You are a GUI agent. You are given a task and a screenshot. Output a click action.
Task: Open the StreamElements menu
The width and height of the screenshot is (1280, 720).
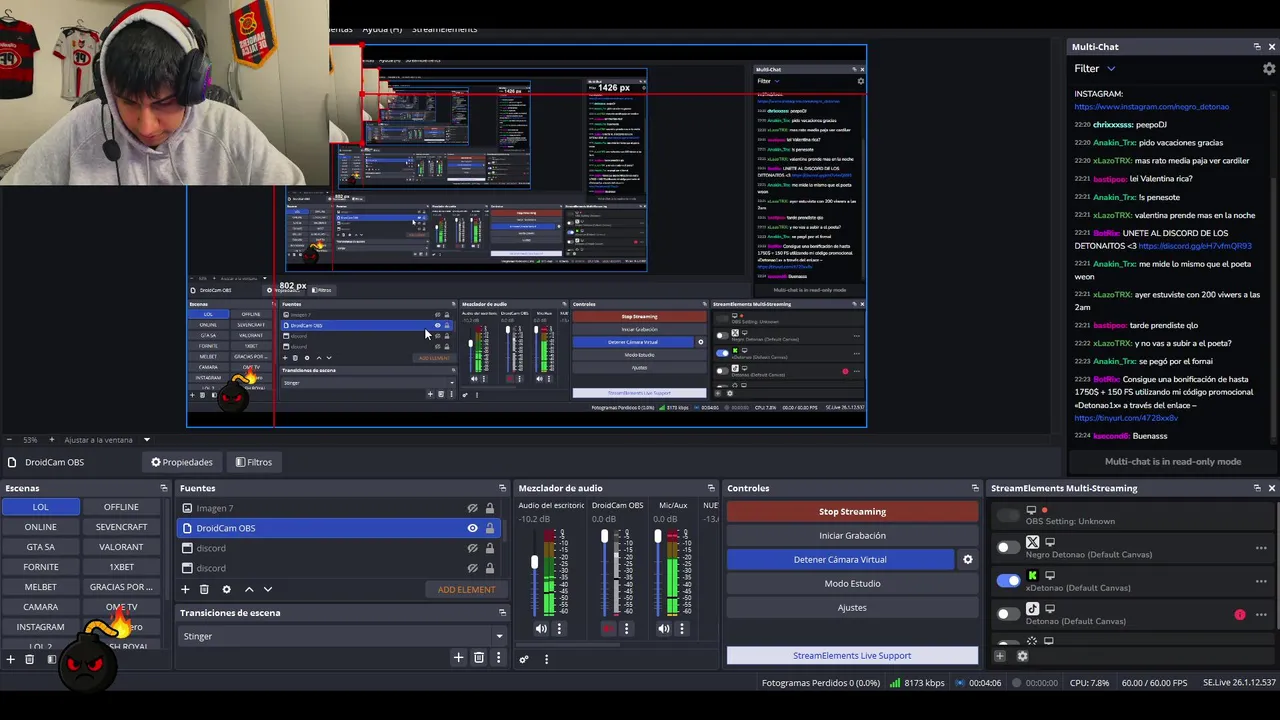pyautogui.click(x=444, y=29)
